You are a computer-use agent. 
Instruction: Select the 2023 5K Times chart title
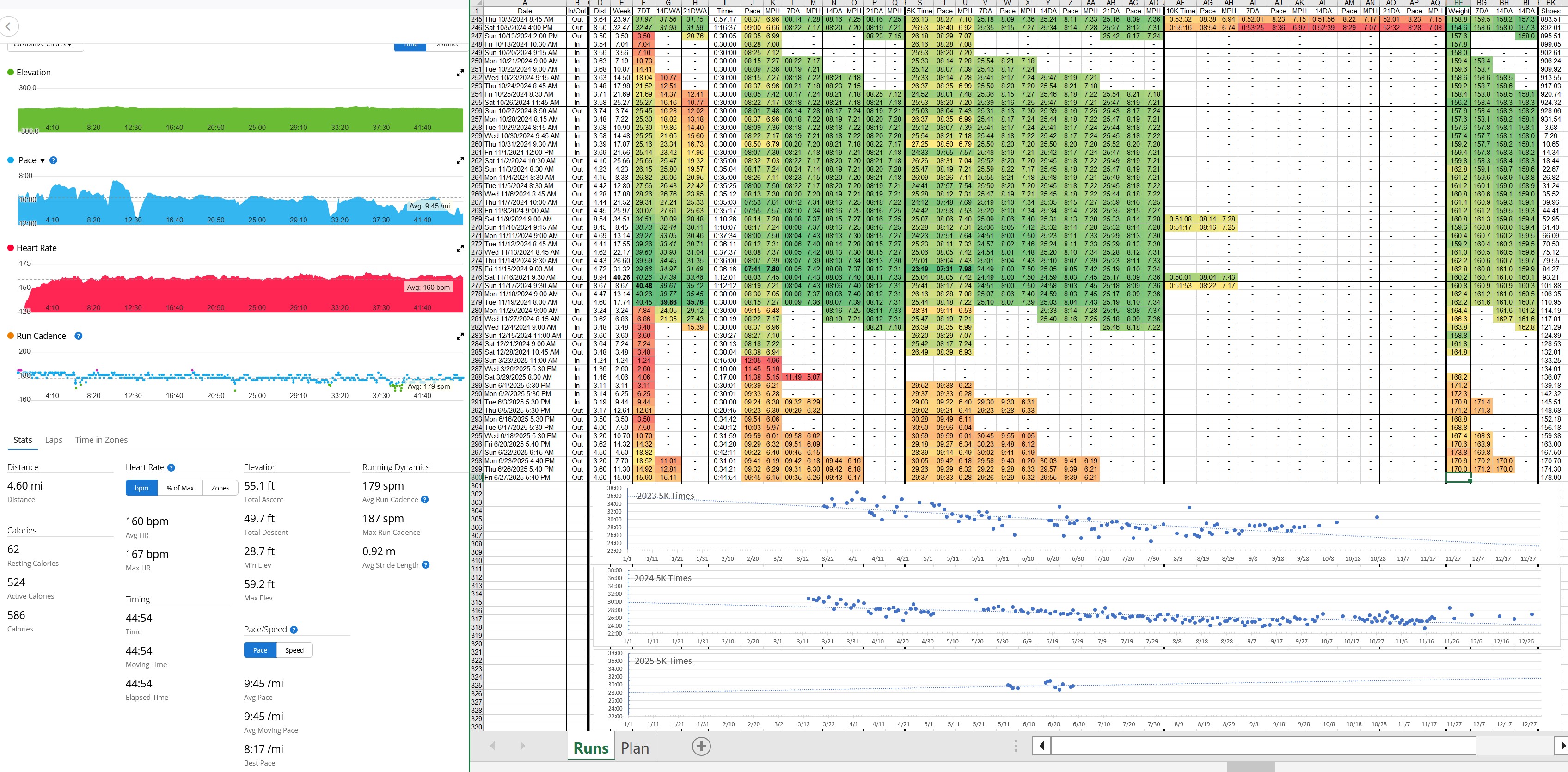tap(665, 496)
